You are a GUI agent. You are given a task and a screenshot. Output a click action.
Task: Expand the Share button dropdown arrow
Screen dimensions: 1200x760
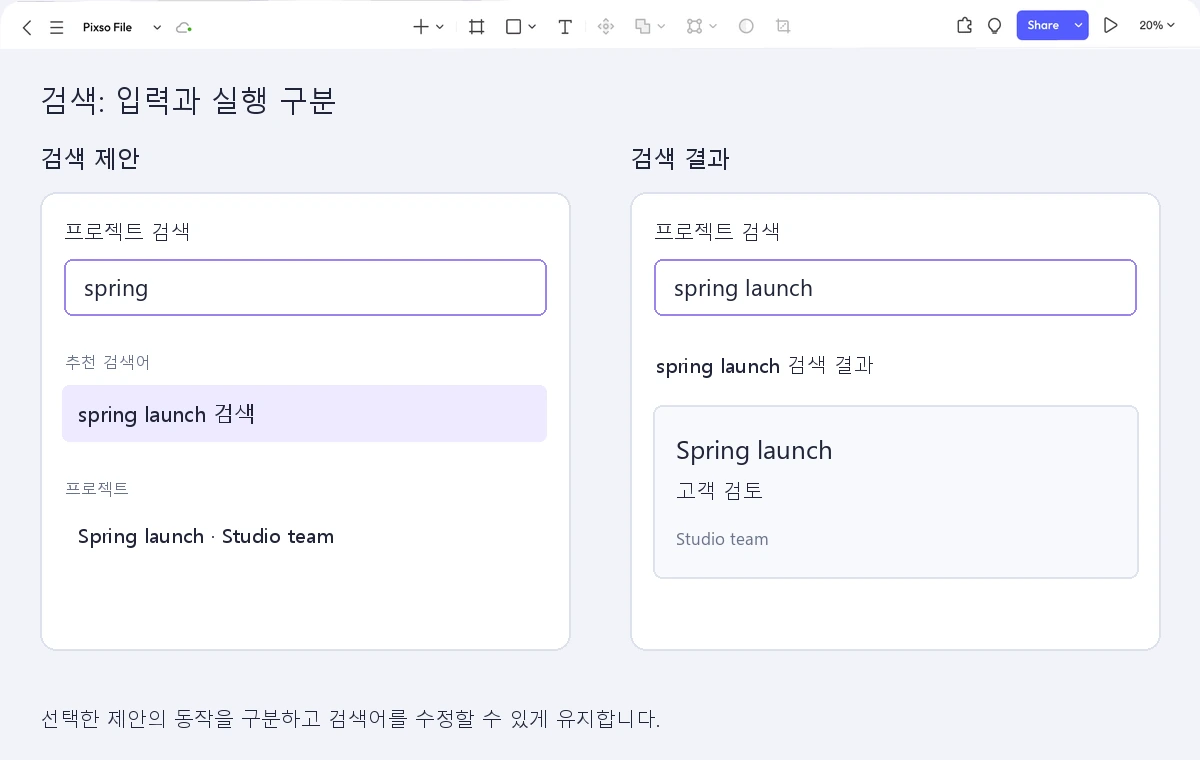tap(1079, 26)
